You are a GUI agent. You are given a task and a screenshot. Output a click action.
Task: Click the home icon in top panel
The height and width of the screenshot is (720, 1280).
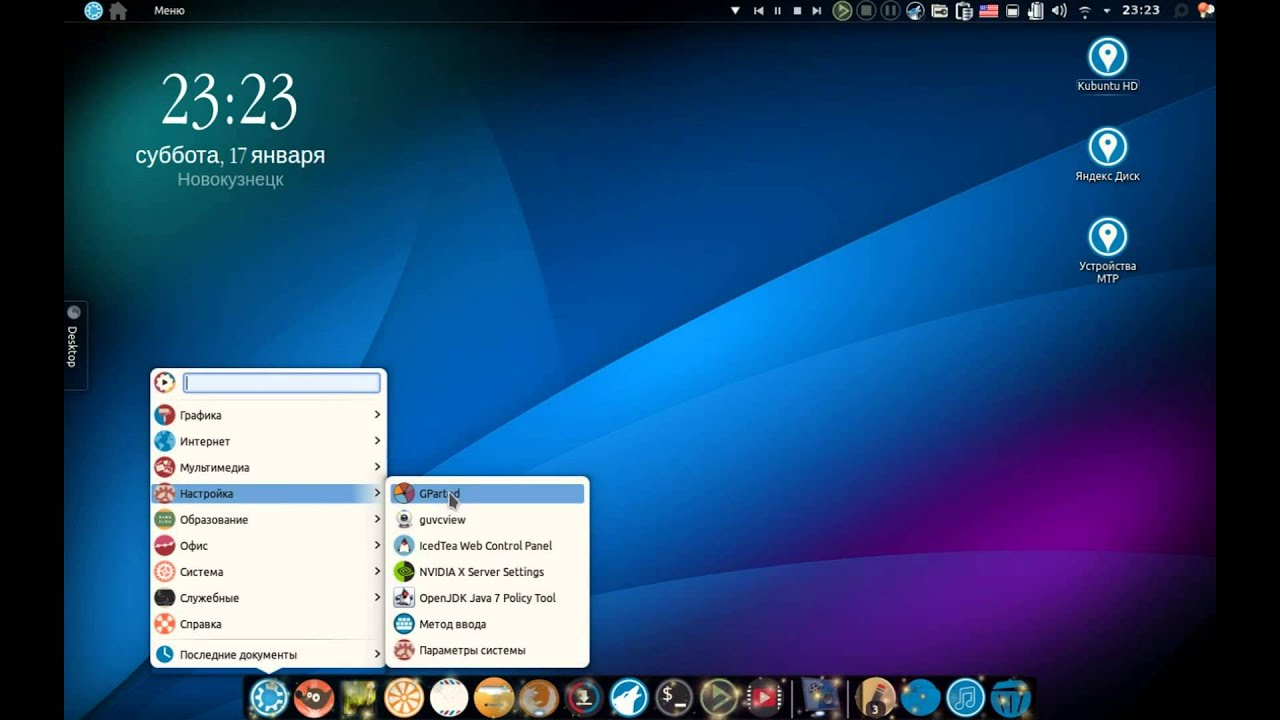(118, 11)
